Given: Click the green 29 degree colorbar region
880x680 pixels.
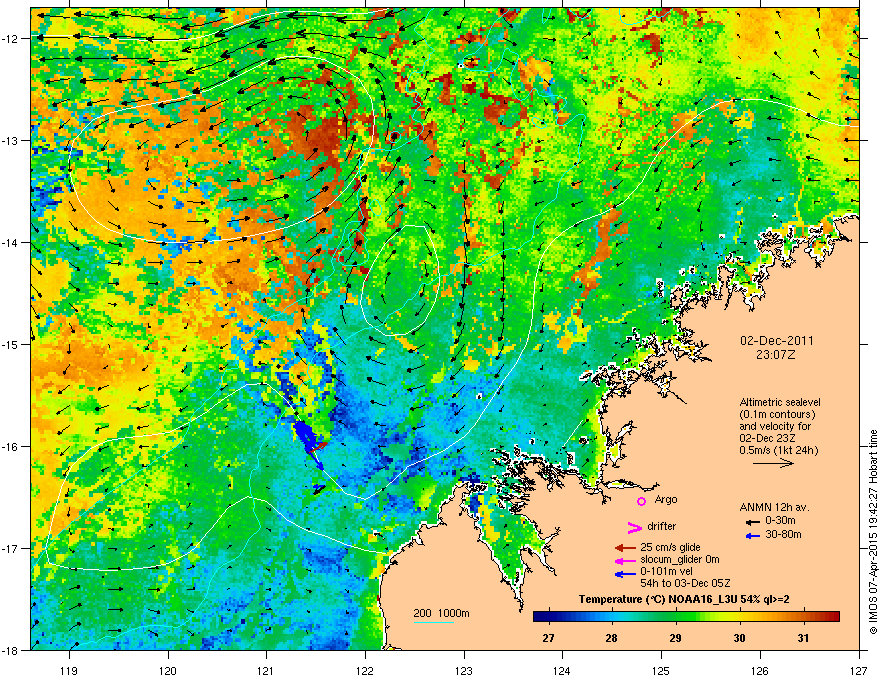Looking at the screenshot, I should pyautogui.click(x=676, y=617).
